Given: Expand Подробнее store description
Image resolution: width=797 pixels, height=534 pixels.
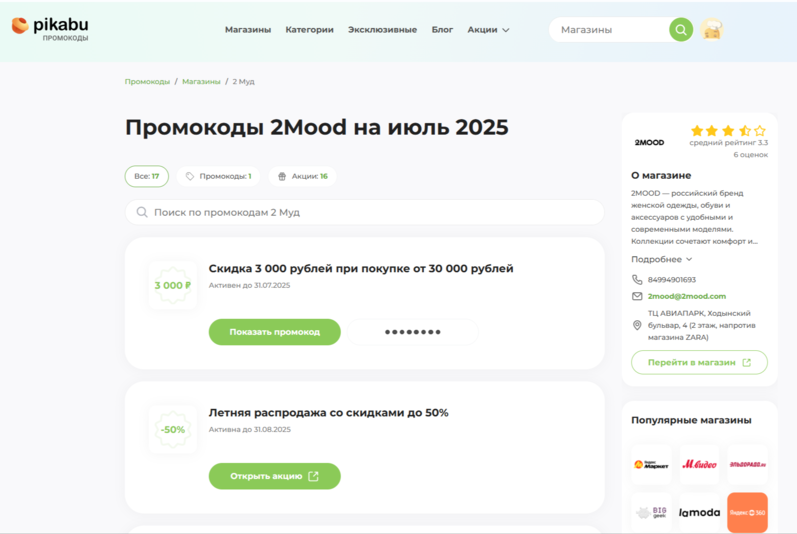Looking at the screenshot, I should 661,259.
